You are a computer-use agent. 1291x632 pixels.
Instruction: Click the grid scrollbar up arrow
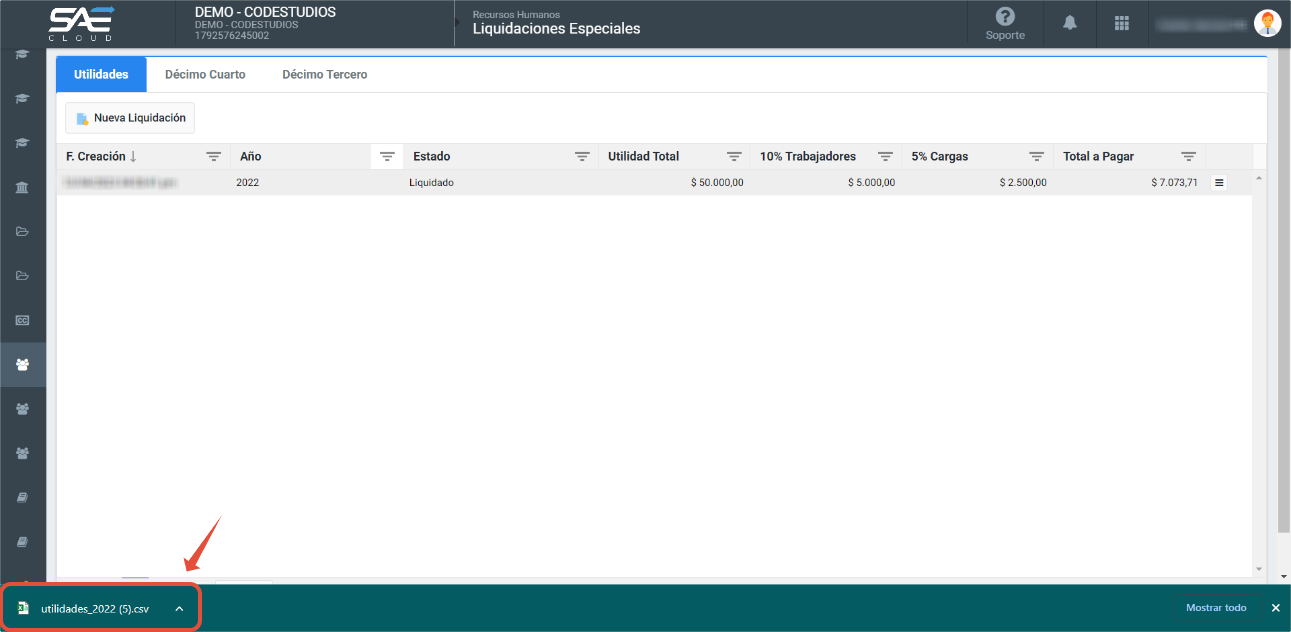tap(1259, 178)
